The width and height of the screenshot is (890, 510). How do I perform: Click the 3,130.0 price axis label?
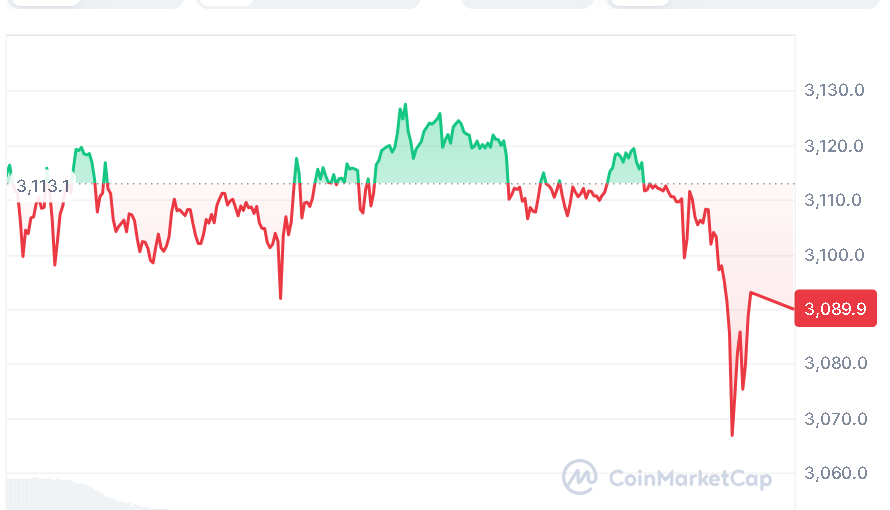point(834,91)
